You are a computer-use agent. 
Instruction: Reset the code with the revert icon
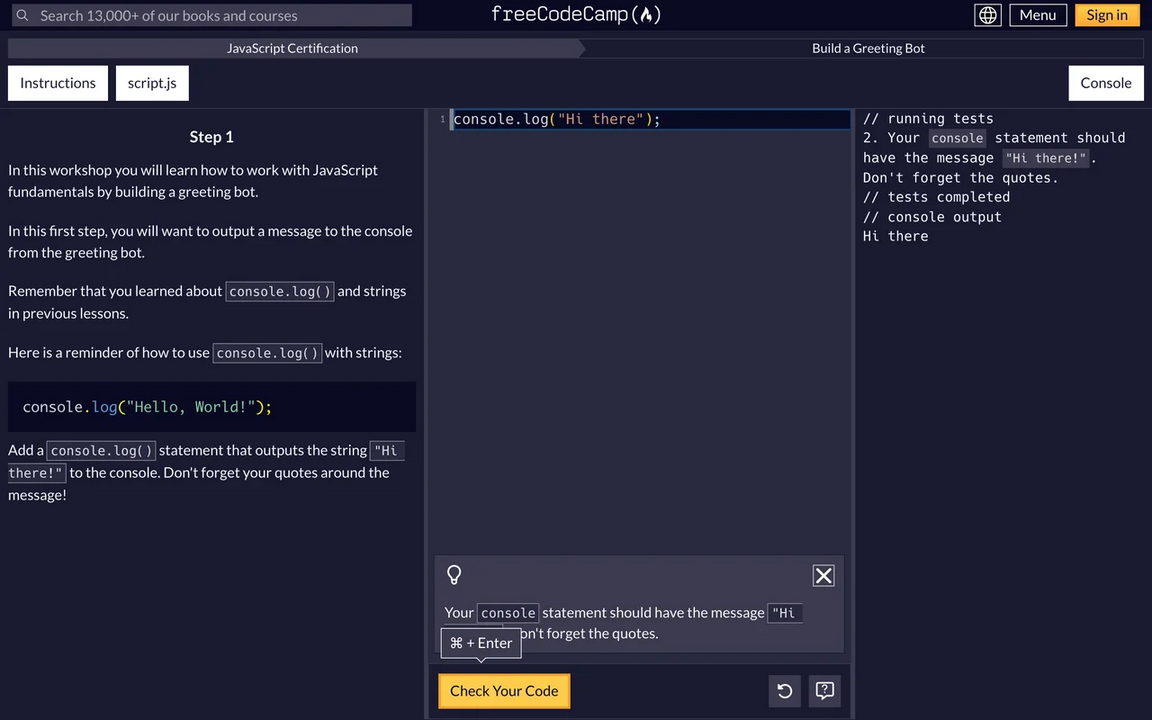pyautogui.click(x=785, y=691)
